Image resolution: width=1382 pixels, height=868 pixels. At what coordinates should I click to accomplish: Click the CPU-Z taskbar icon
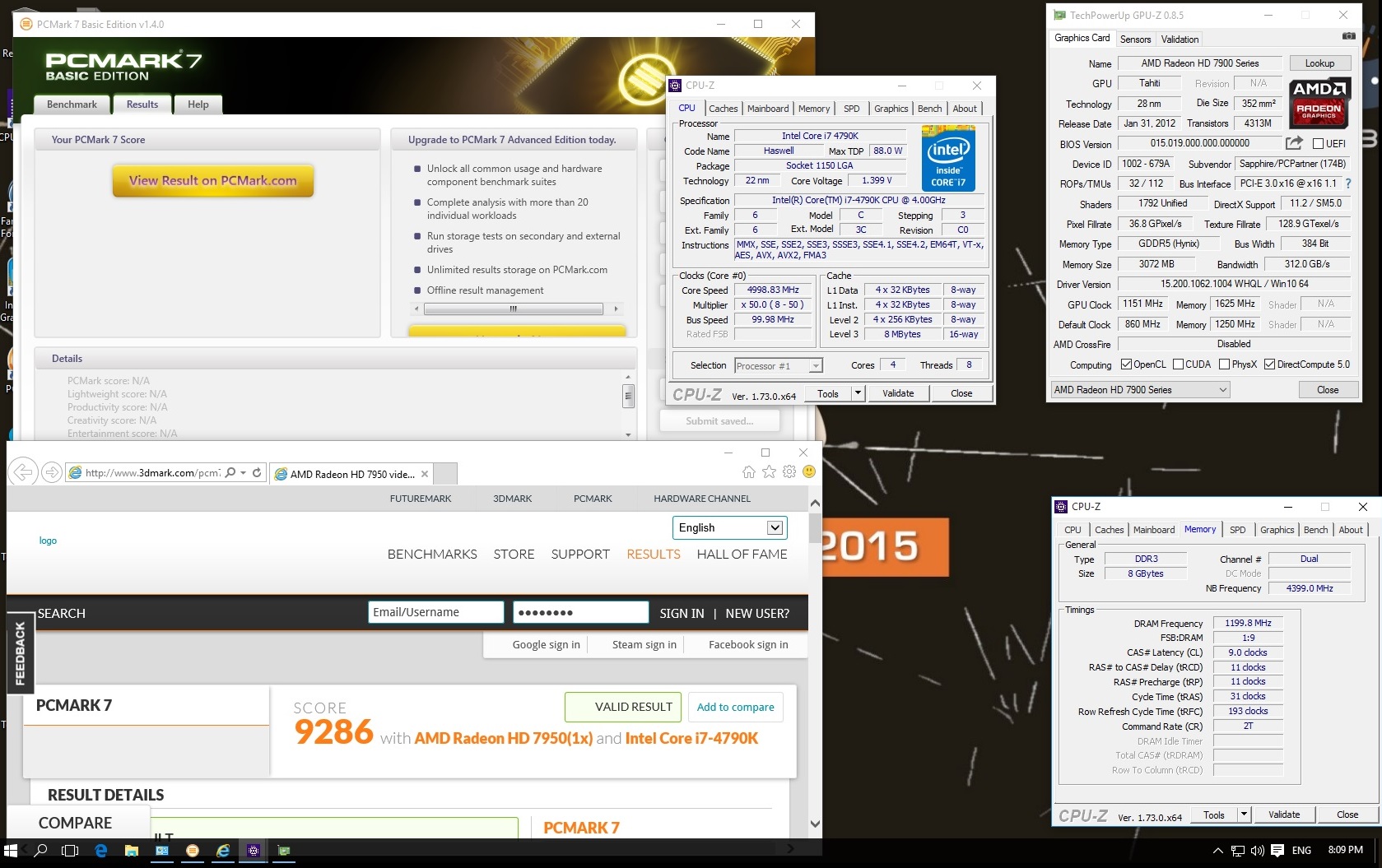pos(254,851)
